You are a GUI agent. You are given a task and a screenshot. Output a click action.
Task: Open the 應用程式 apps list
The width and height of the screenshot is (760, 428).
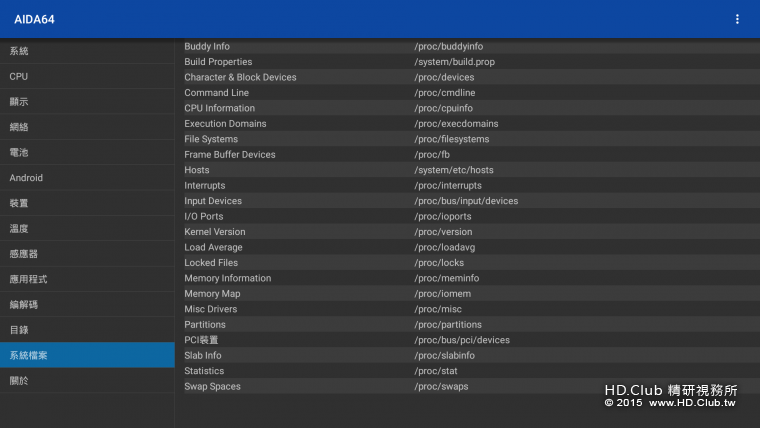(x=28, y=279)
